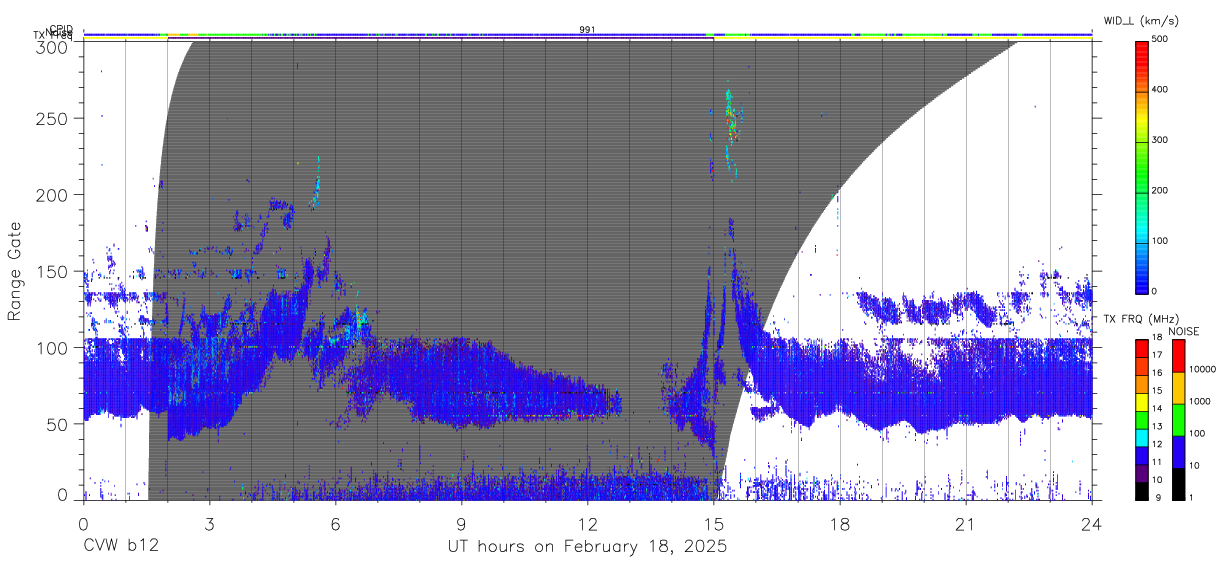Image resolution: width=1228 pixels, height=567 pixels.
Task: Click the x-axis tick label '24'
Action: point(1092,524)
